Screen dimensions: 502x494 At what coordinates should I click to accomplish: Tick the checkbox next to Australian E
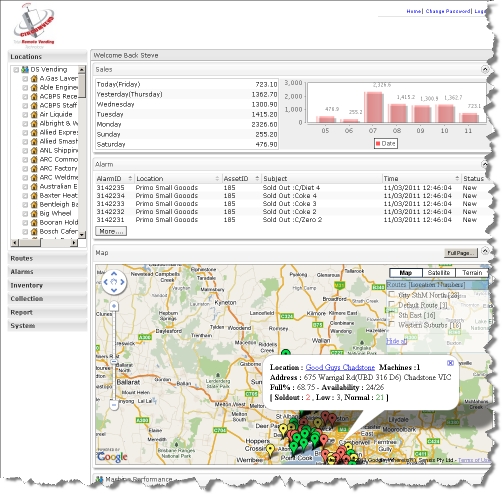click(x=25, y=187)
